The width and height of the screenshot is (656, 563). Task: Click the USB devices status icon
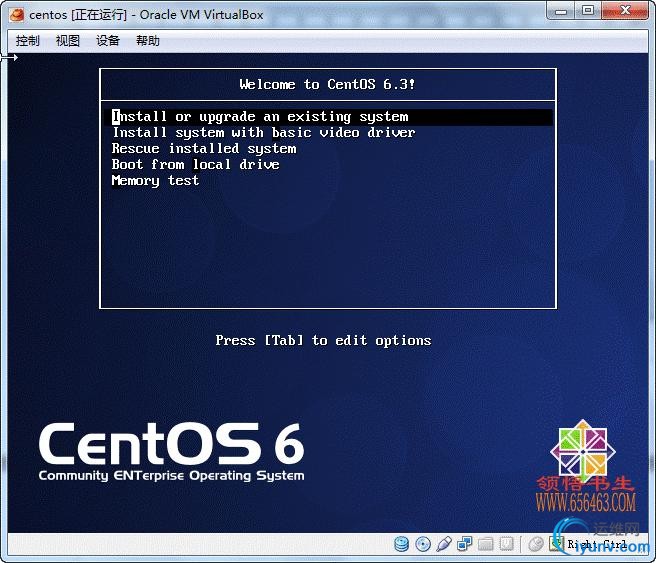(x=443, y=544)
